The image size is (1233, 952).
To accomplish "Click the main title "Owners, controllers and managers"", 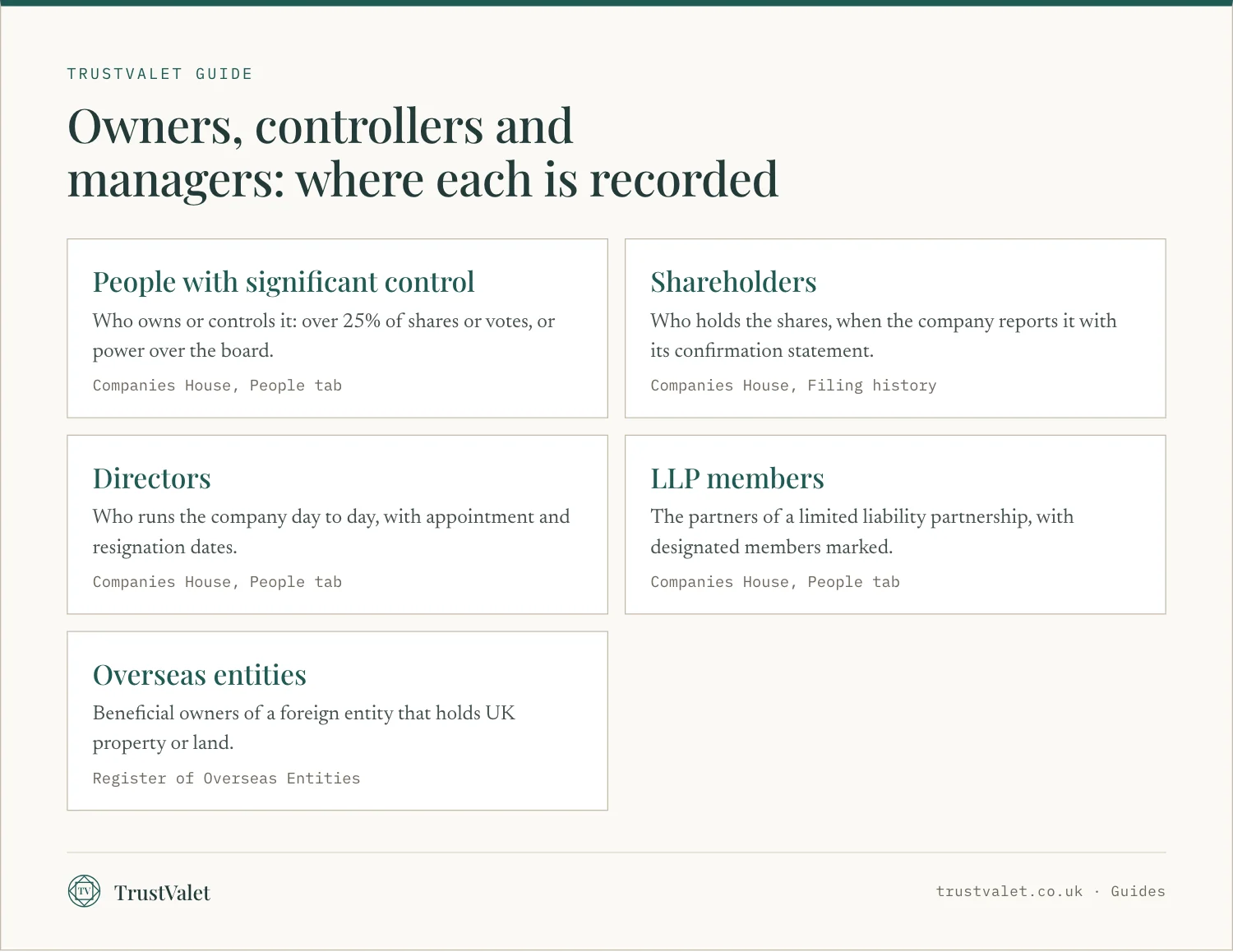I will click(x=423, y=153).
